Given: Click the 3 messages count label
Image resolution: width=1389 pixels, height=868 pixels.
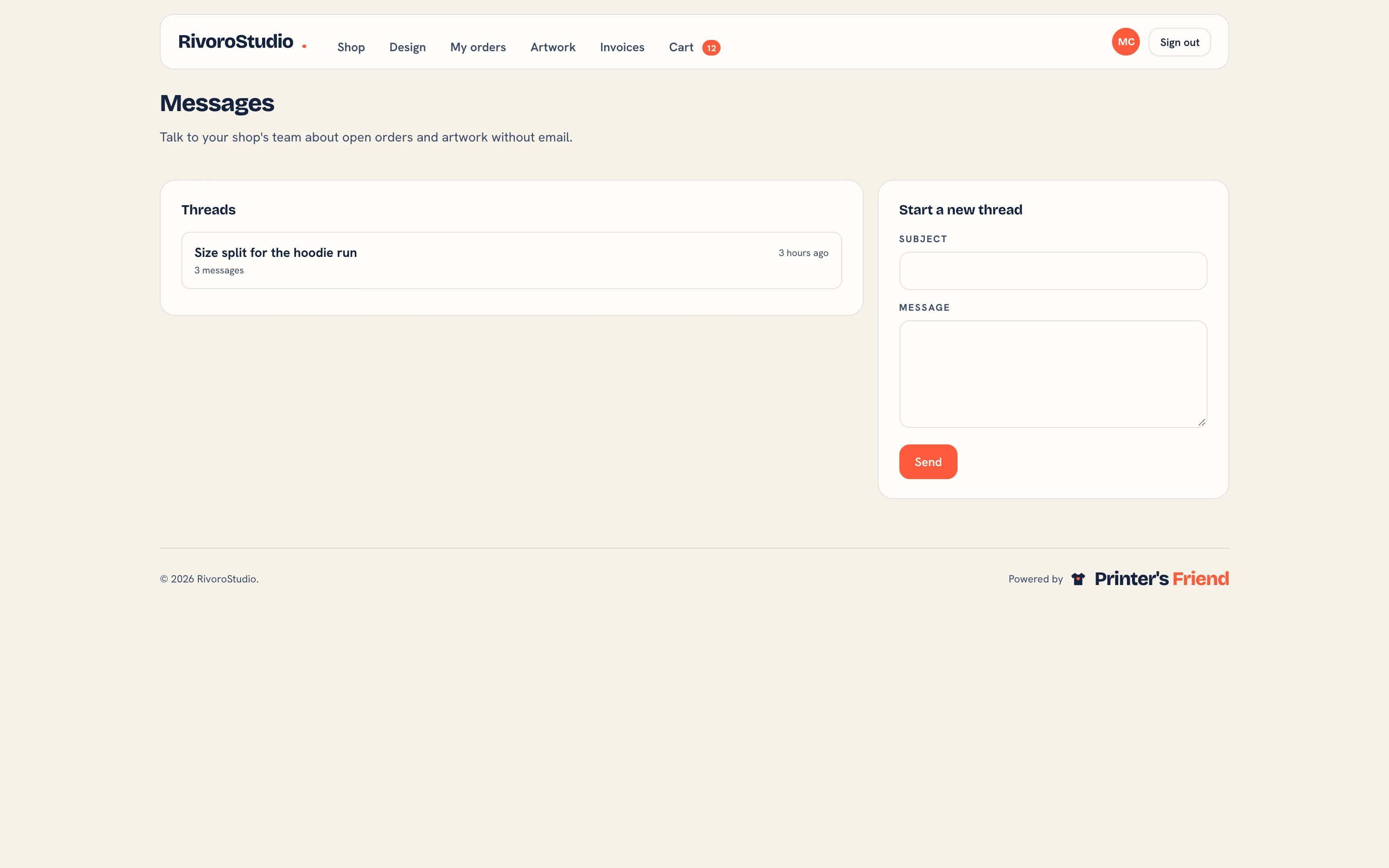Looking at the screenshot, I should click(219, 270).
